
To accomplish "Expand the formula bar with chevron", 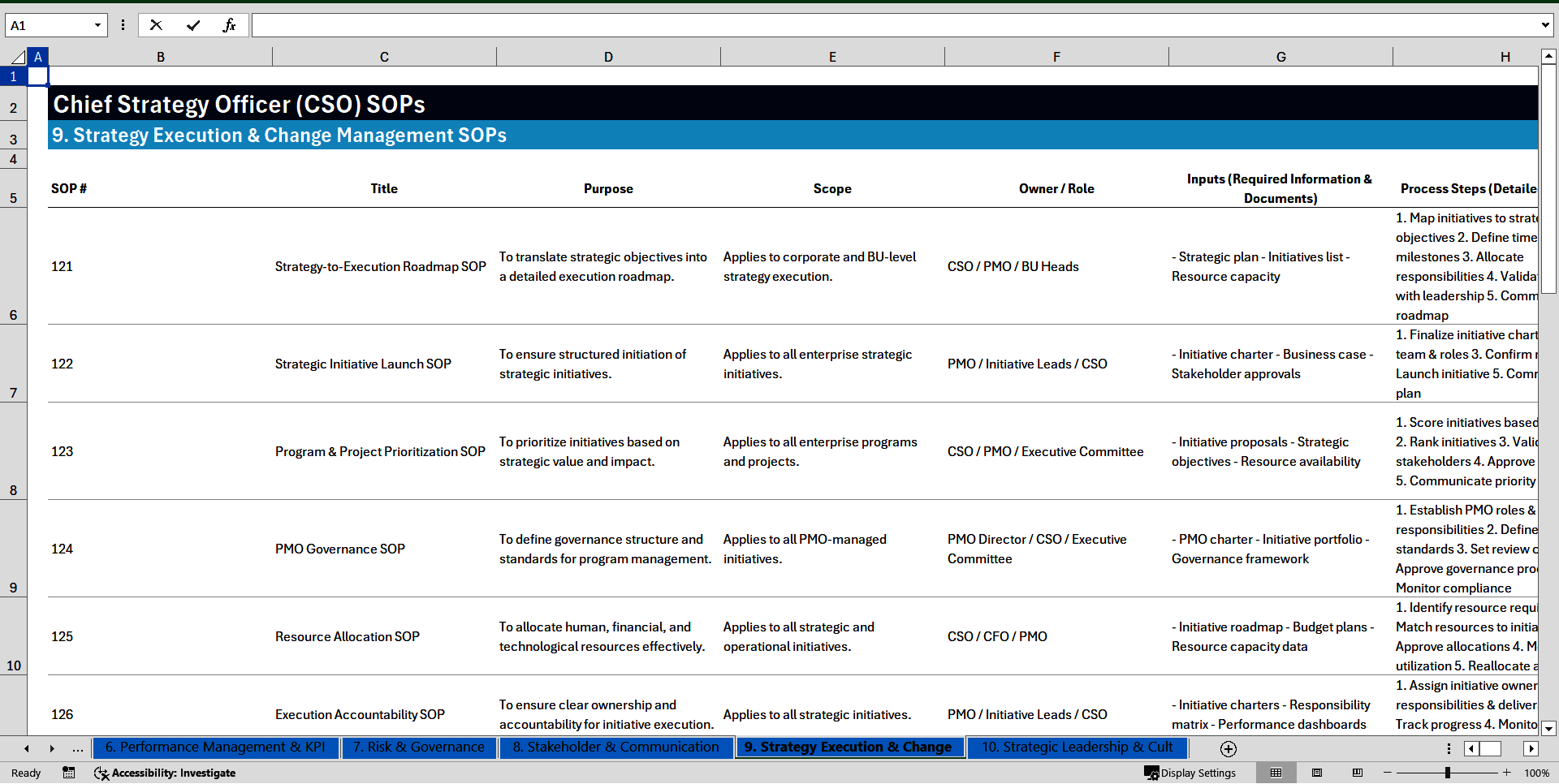I will tap(1544, 25).
